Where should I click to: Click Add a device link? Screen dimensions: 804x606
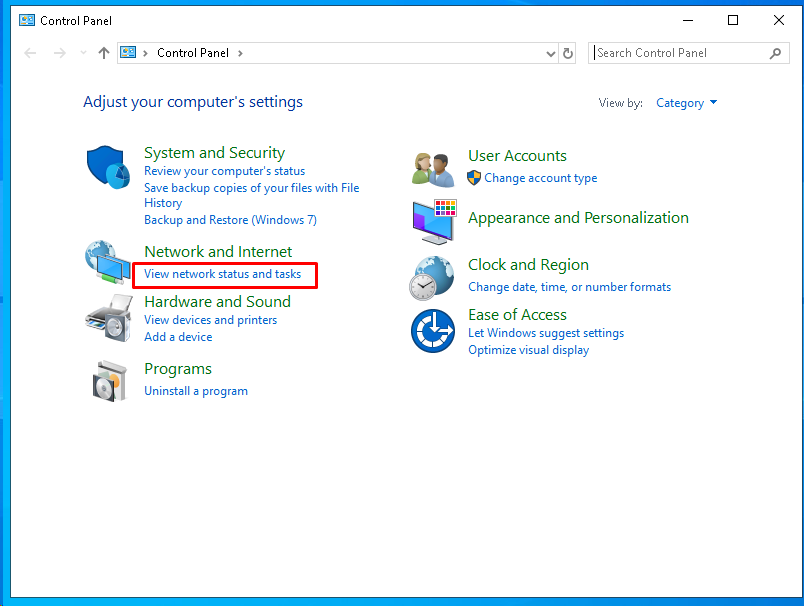178,337
